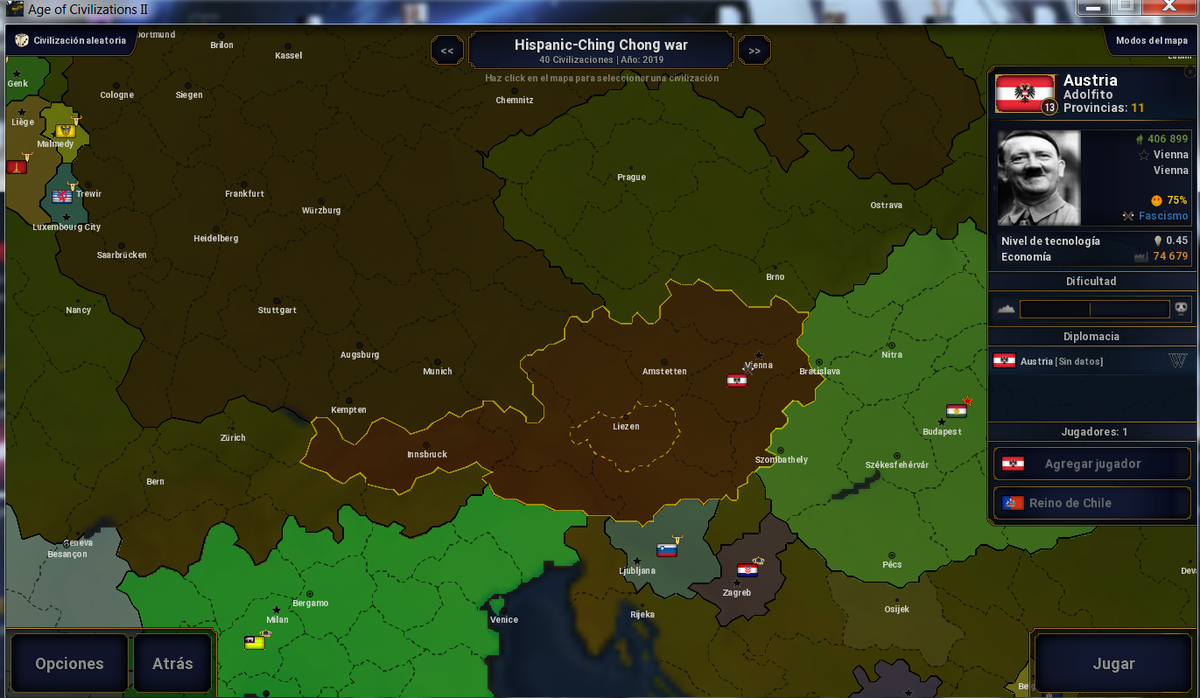
Task: Click the Fascismo ideology link
Action: (1163, 216)
